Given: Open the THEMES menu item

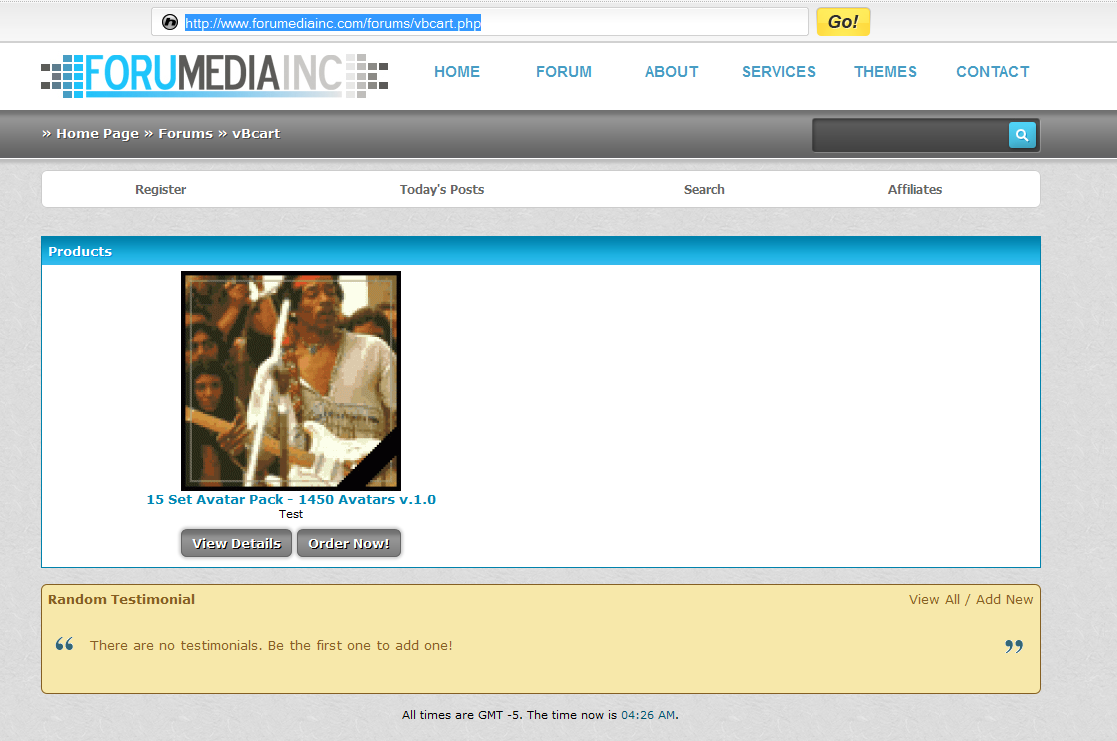Looking at the screenshot, I should pos(885,72).
